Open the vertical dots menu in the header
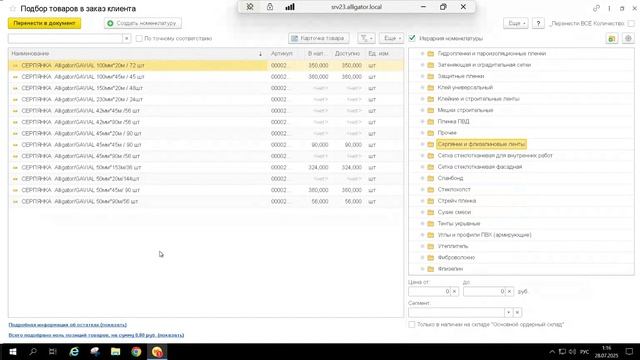 pos(609,8)
